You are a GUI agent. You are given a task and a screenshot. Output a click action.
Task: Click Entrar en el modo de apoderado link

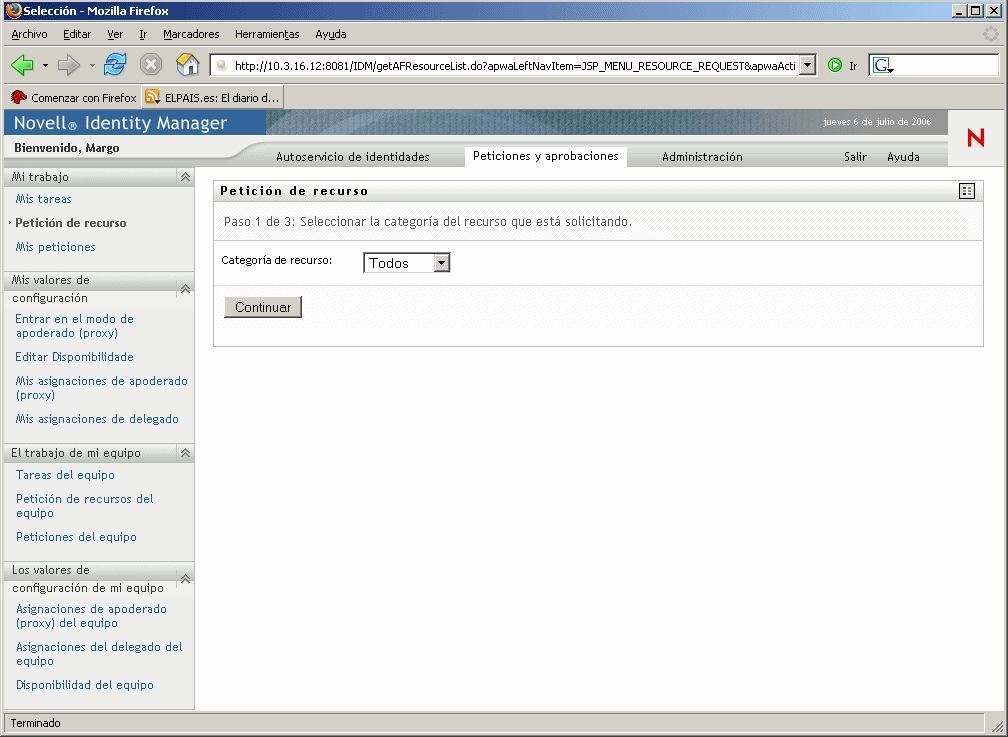point(75,326)
